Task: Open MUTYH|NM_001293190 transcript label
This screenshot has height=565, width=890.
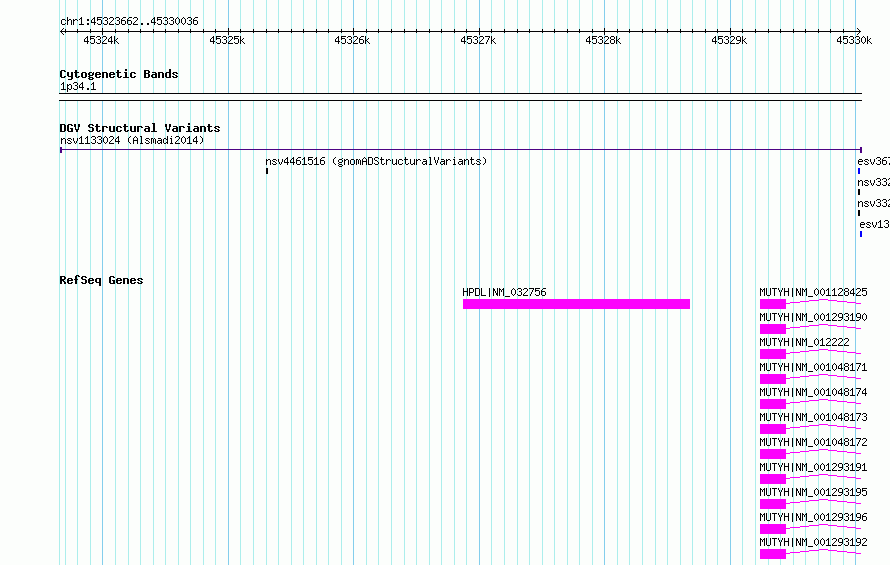Action: tap(813, 317)
